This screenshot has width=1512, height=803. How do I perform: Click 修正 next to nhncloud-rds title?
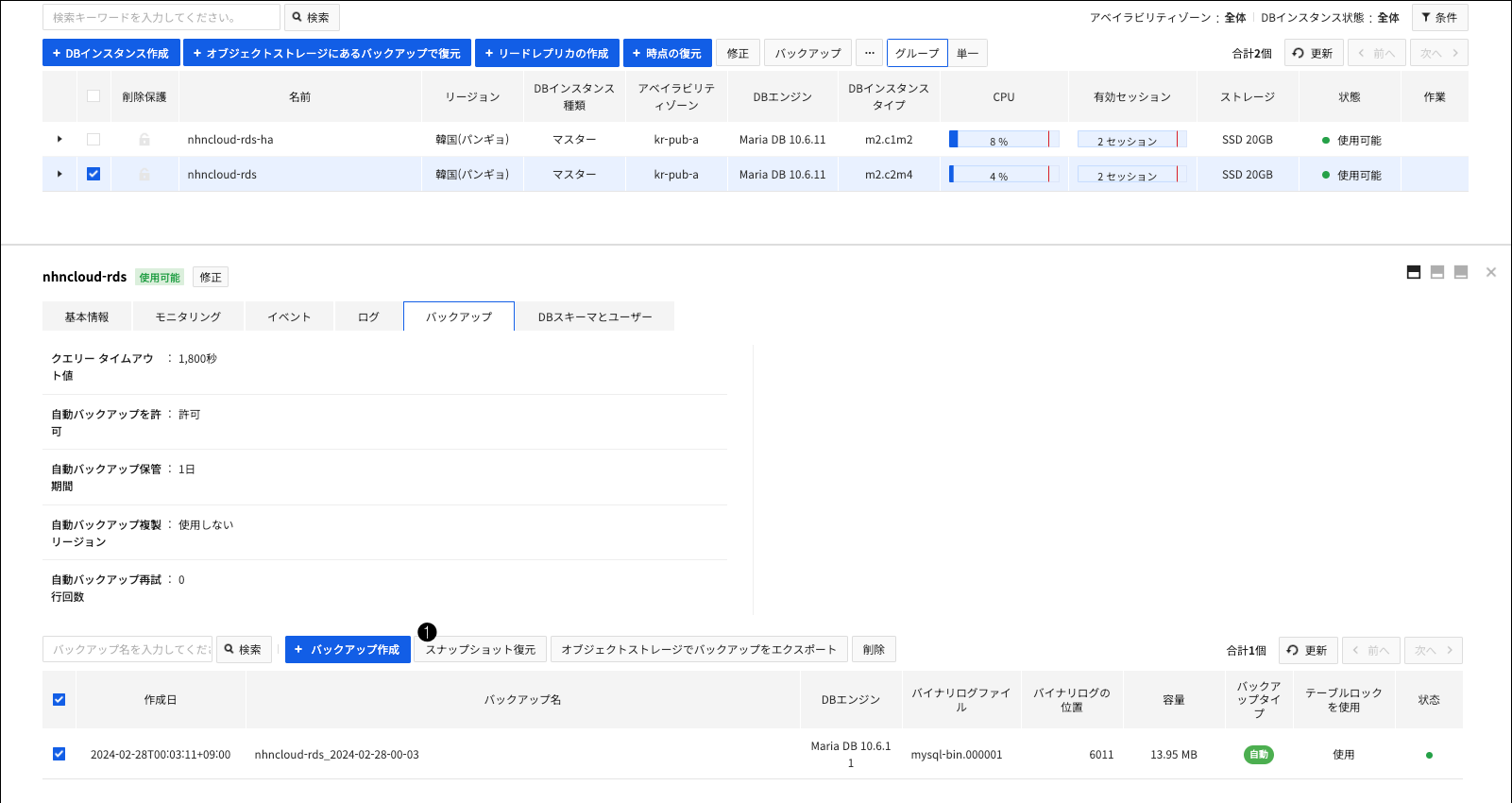tap(211, 277)
